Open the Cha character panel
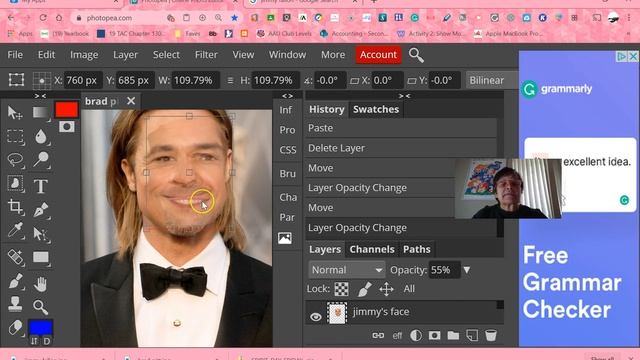The height and width of the screenshot is (360, 640). pos(288,197)
